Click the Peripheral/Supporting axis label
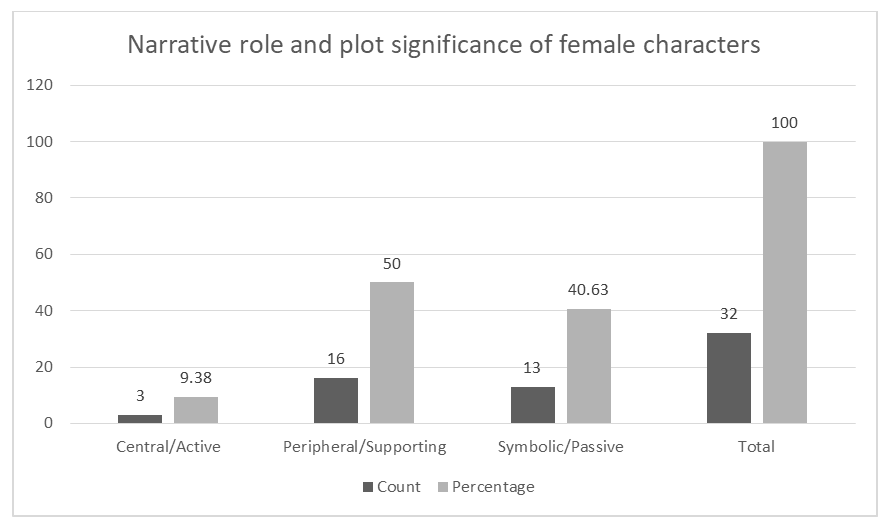 (x=364, y=447)
